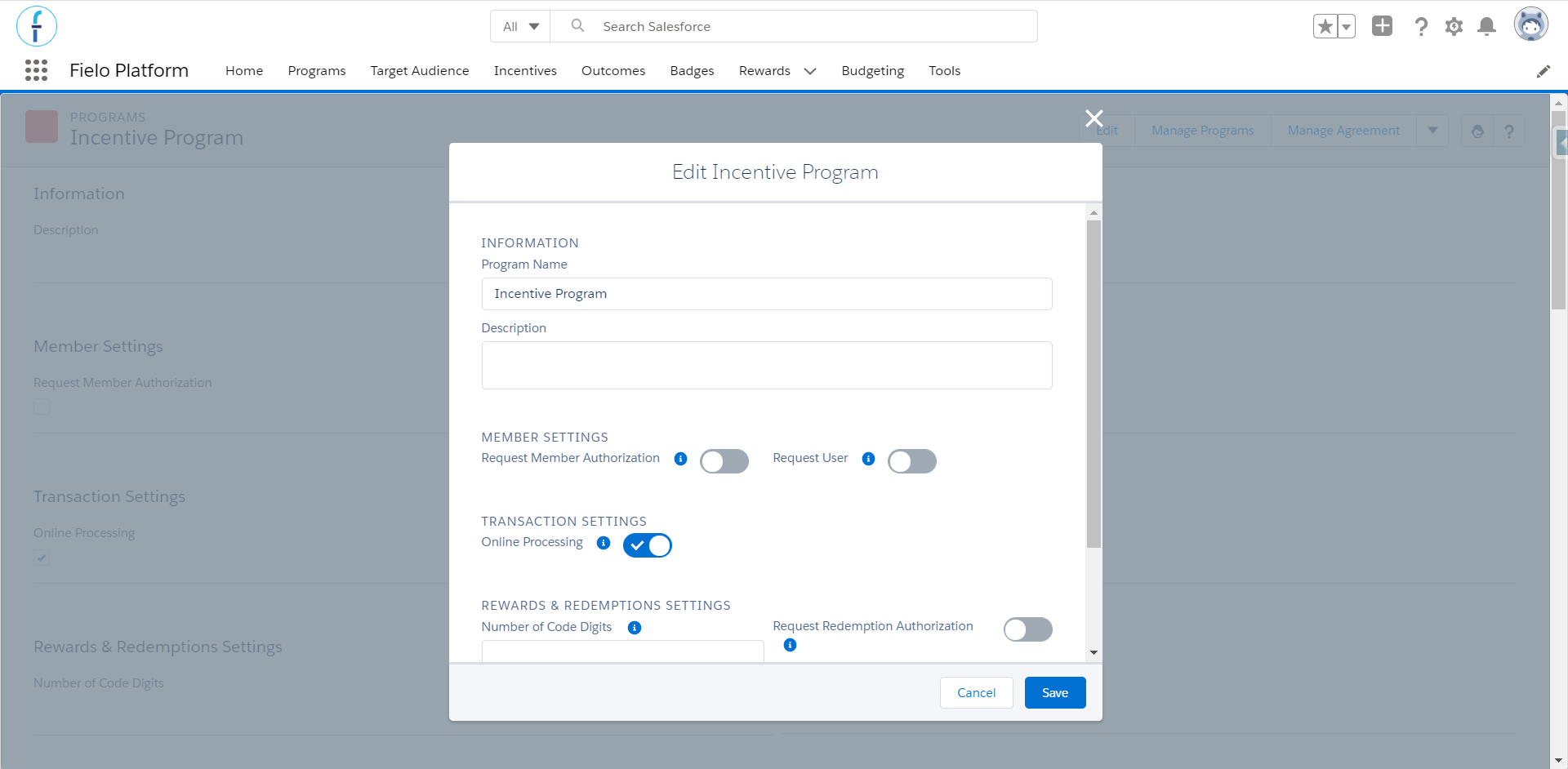Open the Programs tab
1568x769 pixels.
[317, 71]
